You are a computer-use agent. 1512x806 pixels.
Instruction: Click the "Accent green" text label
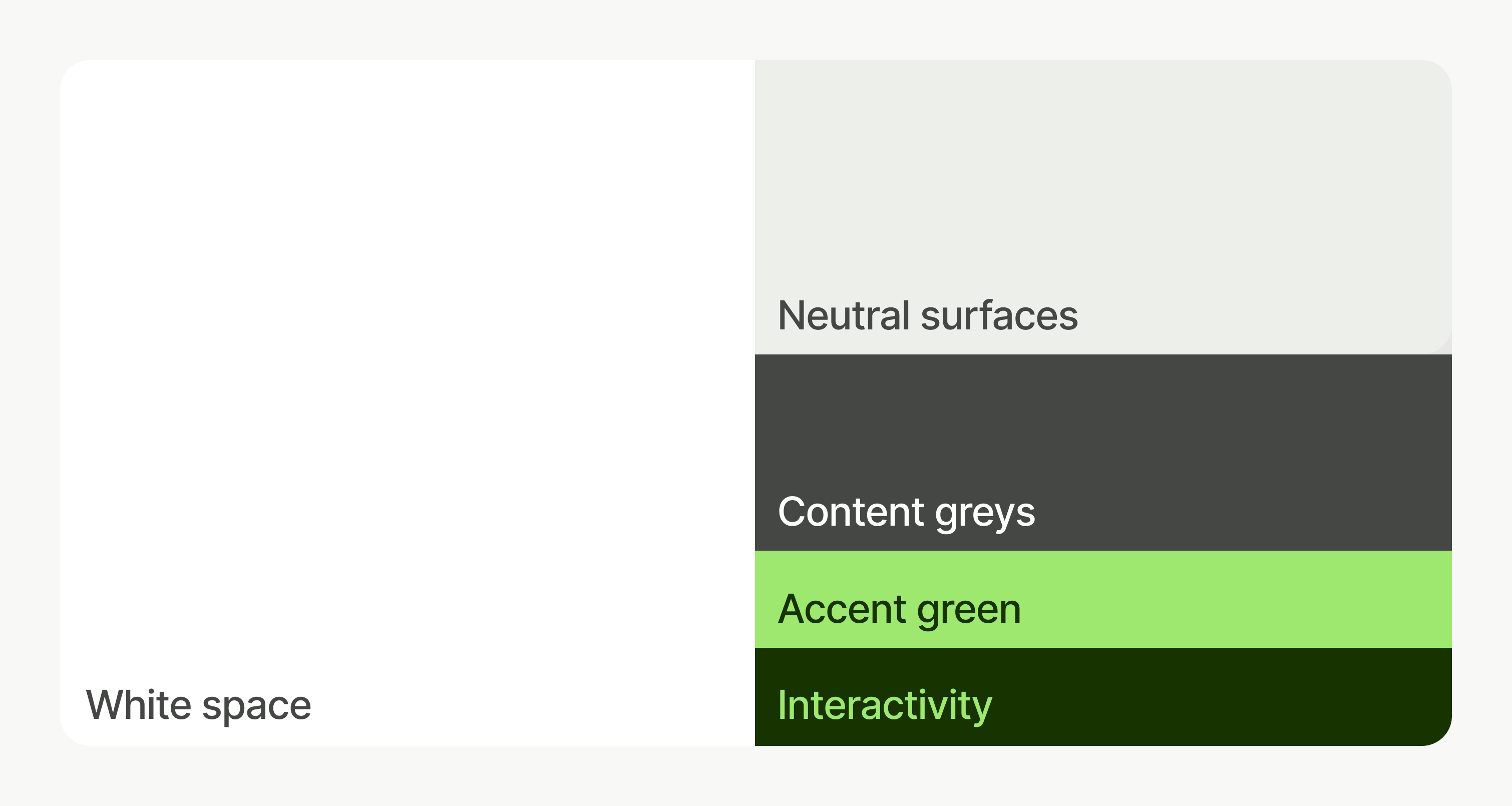[x=899, y=609]
